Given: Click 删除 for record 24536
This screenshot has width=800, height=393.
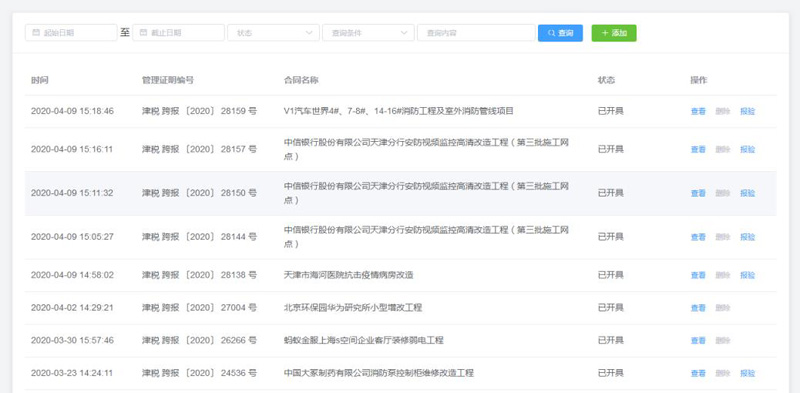Looking at the screenshot, I should (722, 373).
